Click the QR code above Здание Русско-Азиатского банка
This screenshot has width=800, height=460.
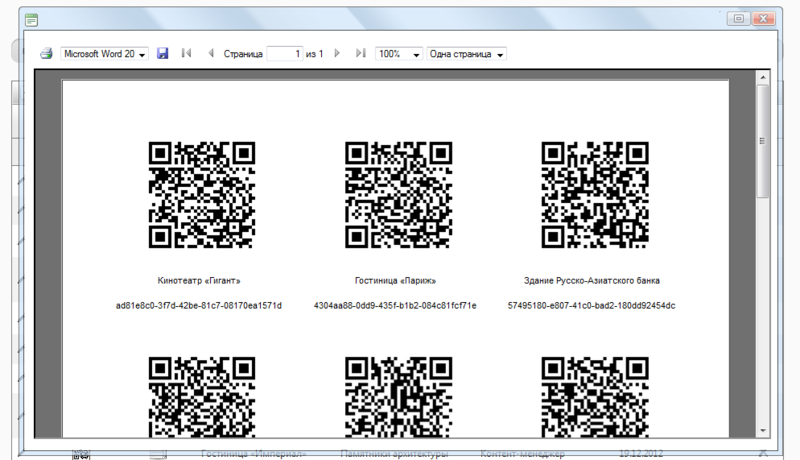(595, 195)
